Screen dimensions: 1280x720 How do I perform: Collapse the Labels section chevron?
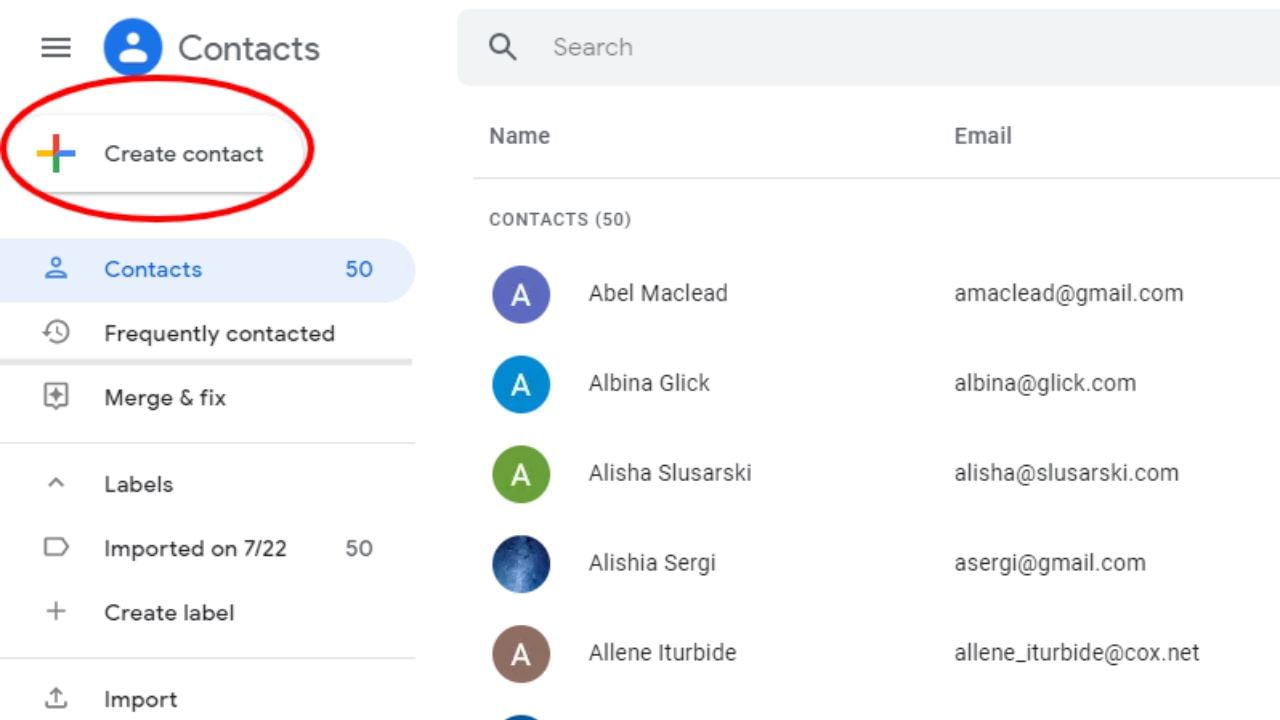click(x=56, y=483)
